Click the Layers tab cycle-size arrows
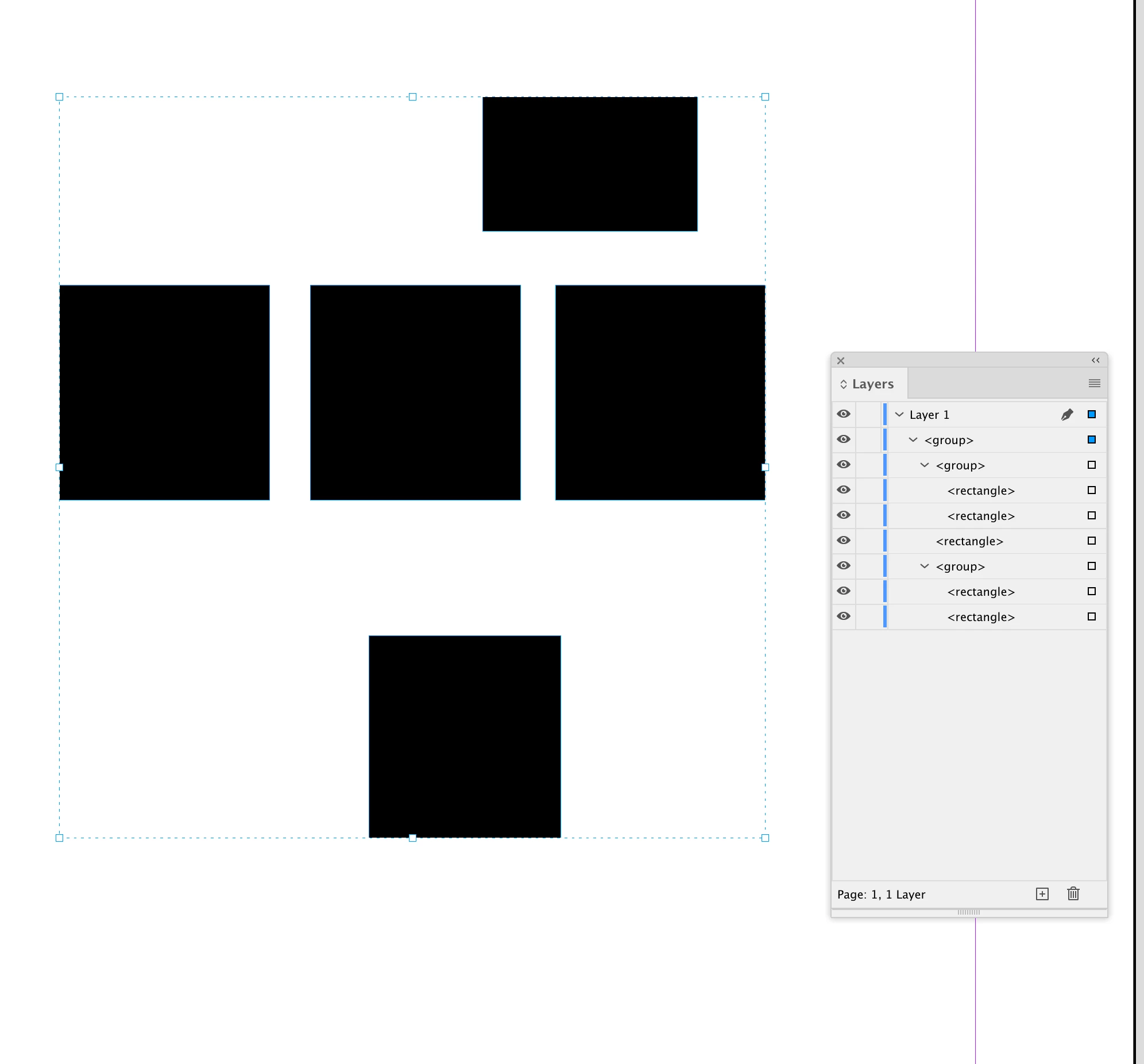The image size is (1144, 1064). [843, 384]
